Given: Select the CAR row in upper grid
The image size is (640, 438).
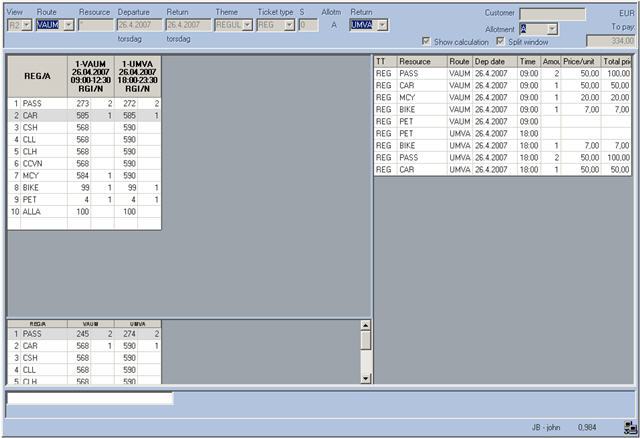Looking at the screenshot, I should point(84,116).
